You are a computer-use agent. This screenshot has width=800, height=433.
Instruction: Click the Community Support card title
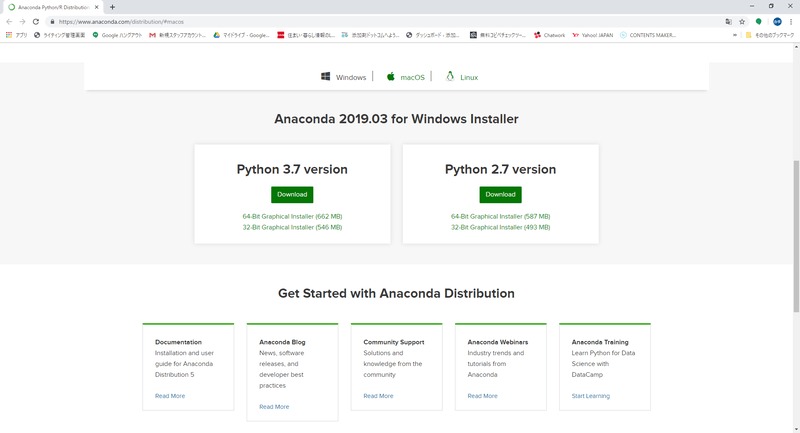click(393, 342)
